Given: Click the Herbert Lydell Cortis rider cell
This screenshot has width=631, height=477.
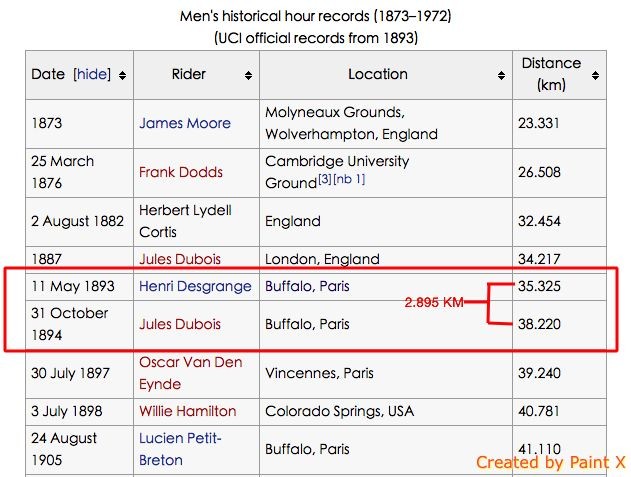Looking at the screenshot, I should 186,221.
